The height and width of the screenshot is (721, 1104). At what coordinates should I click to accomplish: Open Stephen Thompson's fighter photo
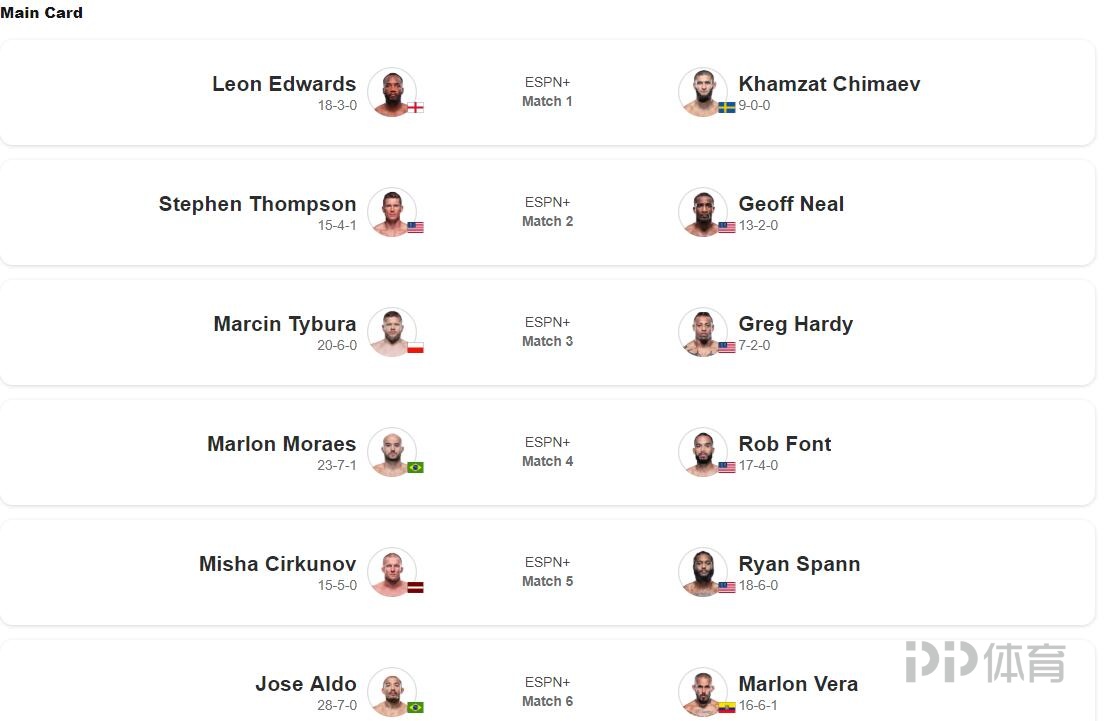392,212
